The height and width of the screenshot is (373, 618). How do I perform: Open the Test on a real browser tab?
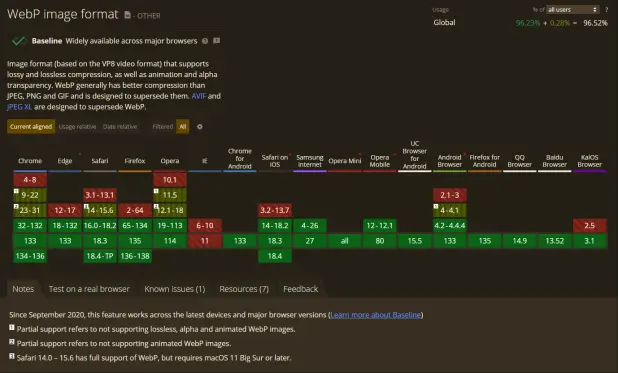(x=89, y=289)
